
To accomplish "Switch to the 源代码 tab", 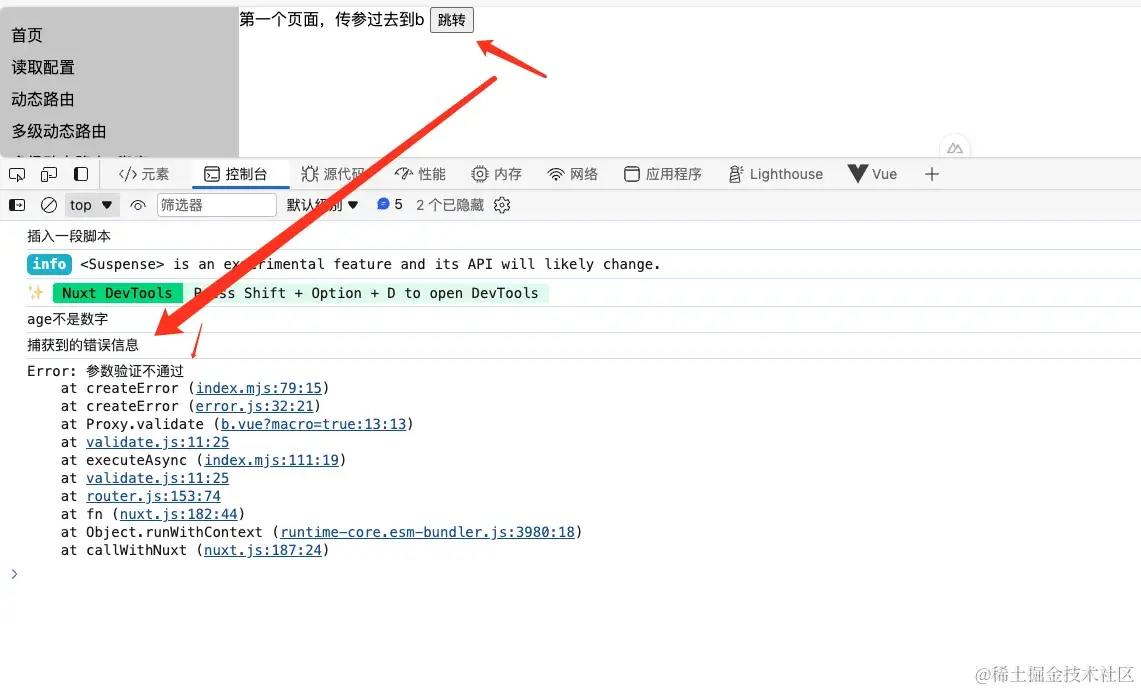I will (x=333, y=175).
